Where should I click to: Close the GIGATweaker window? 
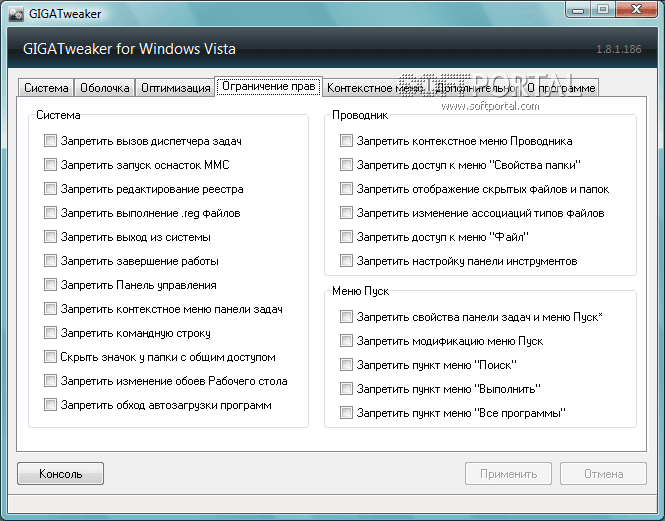coord(636,10)
